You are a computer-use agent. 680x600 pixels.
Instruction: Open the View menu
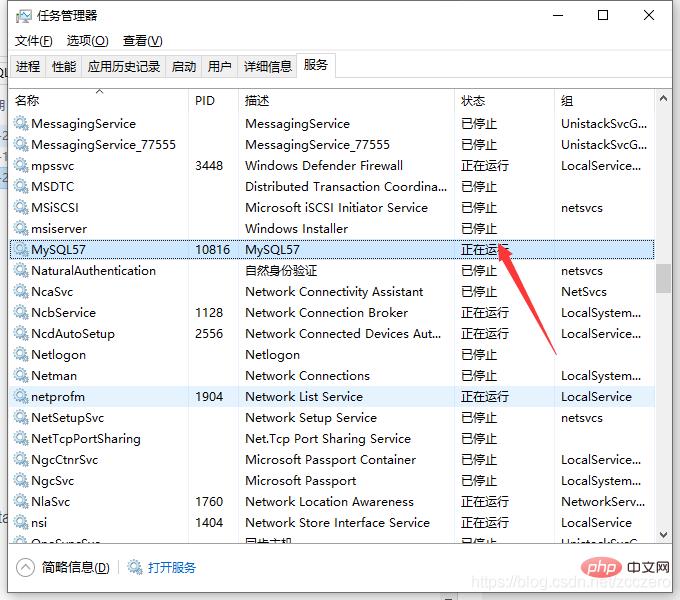click(142, 41)
